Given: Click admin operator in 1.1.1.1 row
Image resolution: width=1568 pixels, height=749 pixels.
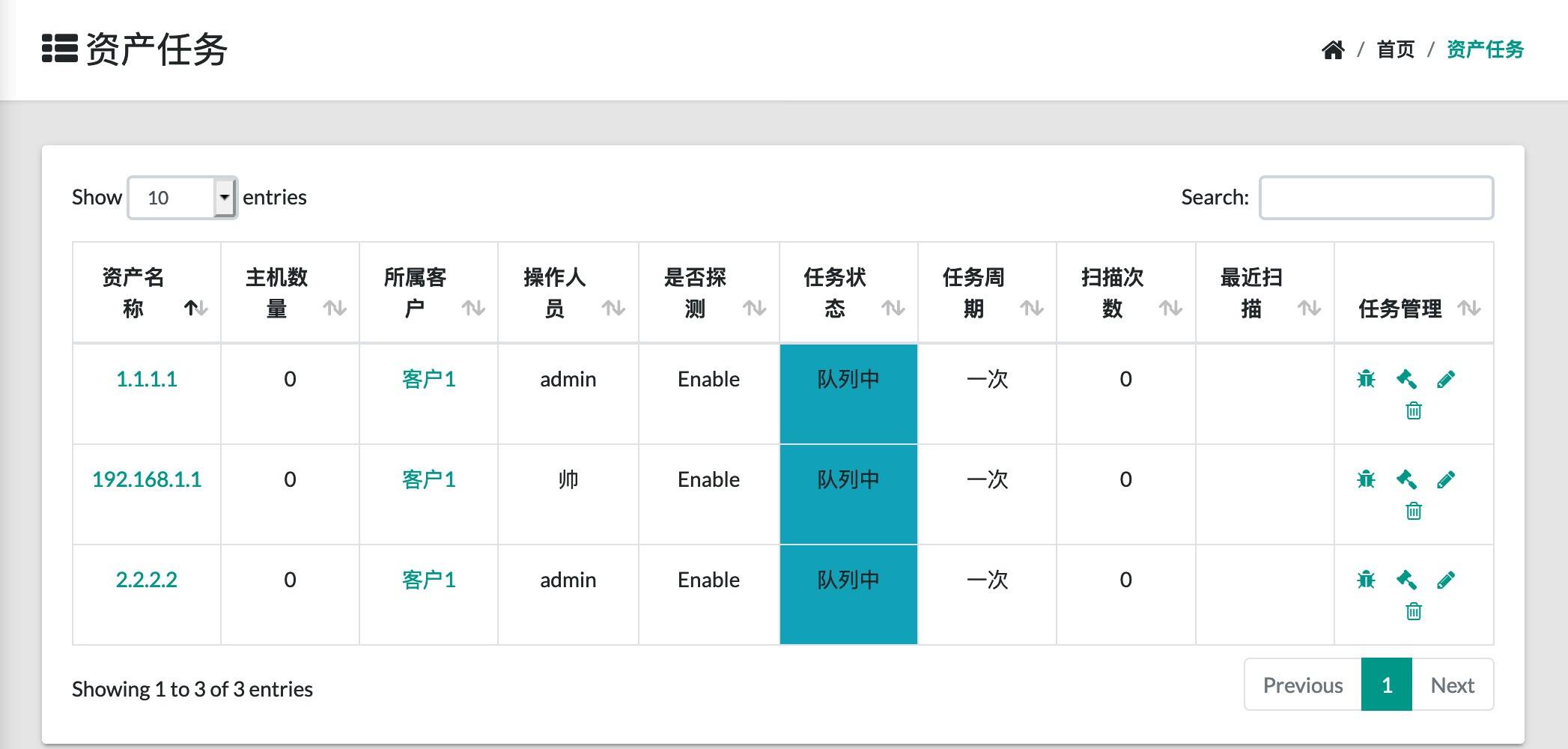Looking at the screenshot, I should (x=568, y=379).
